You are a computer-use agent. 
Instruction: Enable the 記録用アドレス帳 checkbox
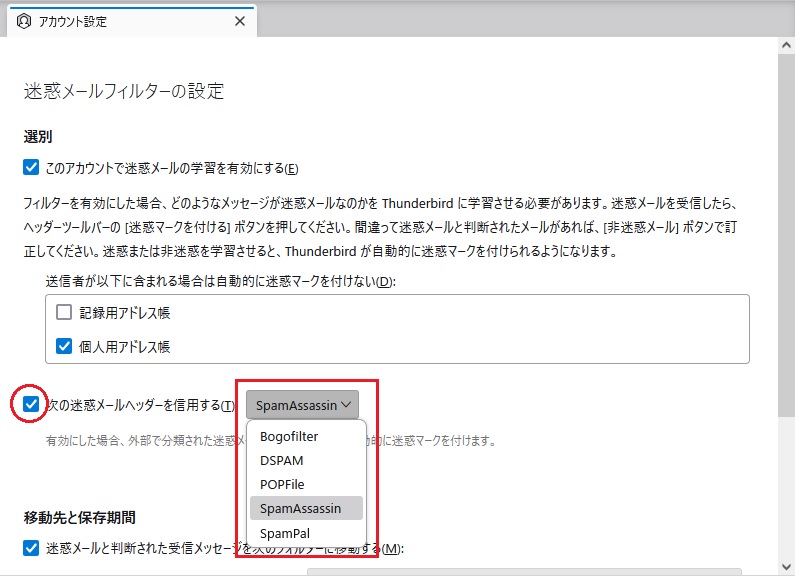pyautogui.click(x=65, y=312)
